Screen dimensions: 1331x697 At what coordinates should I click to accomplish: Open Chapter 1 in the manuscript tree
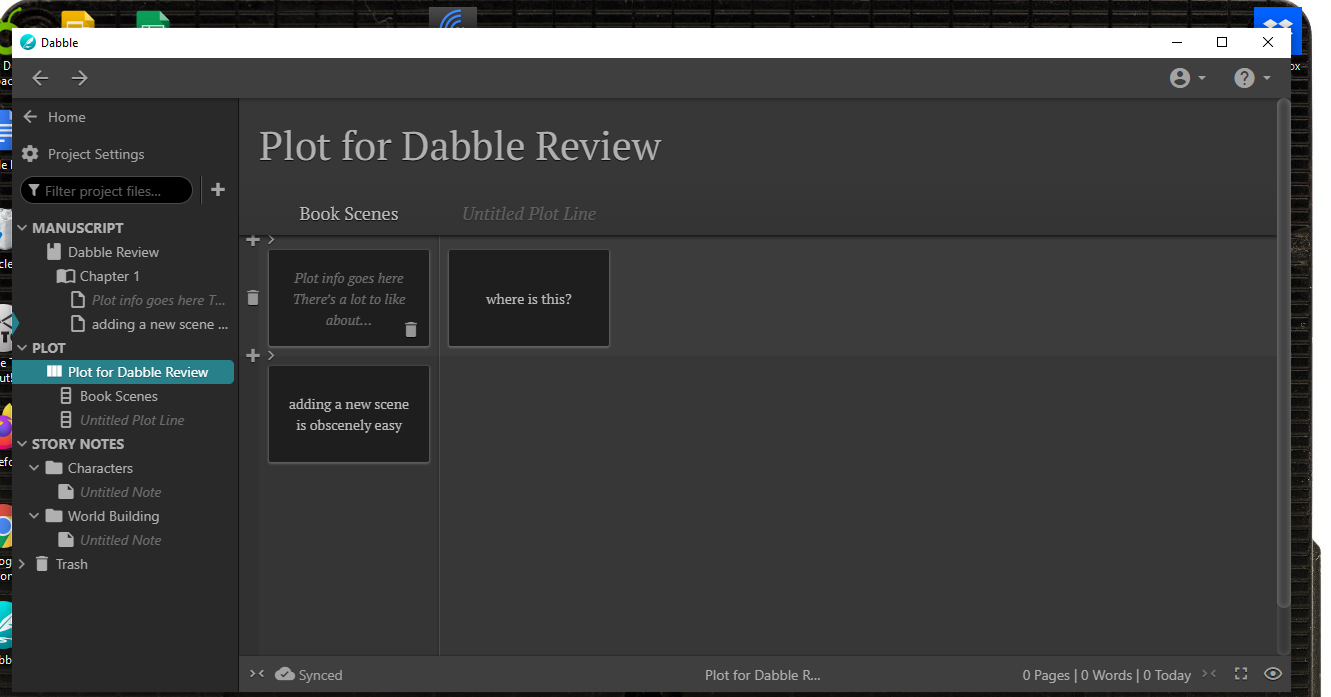point(109,276)
